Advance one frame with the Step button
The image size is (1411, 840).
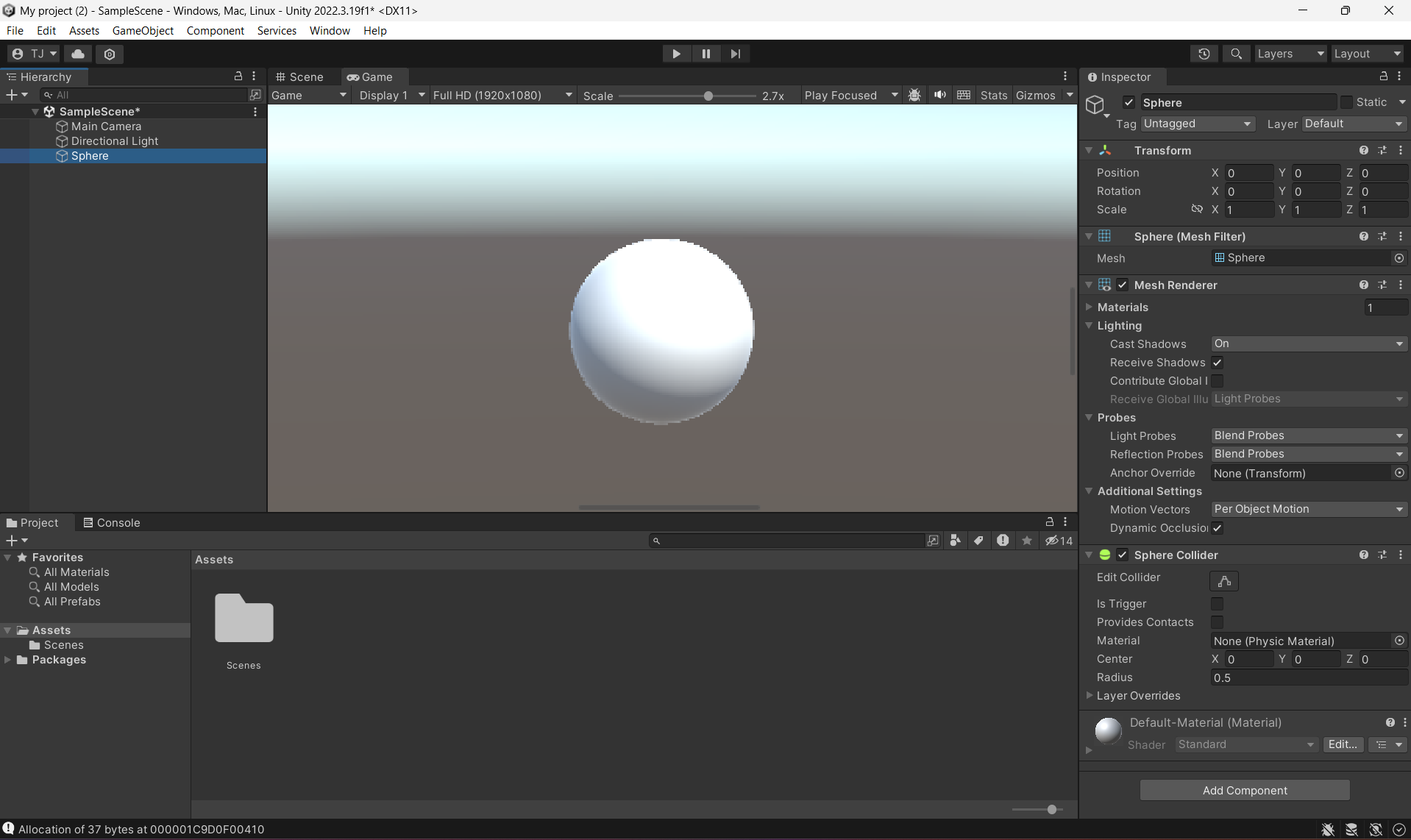pos(735,54)
